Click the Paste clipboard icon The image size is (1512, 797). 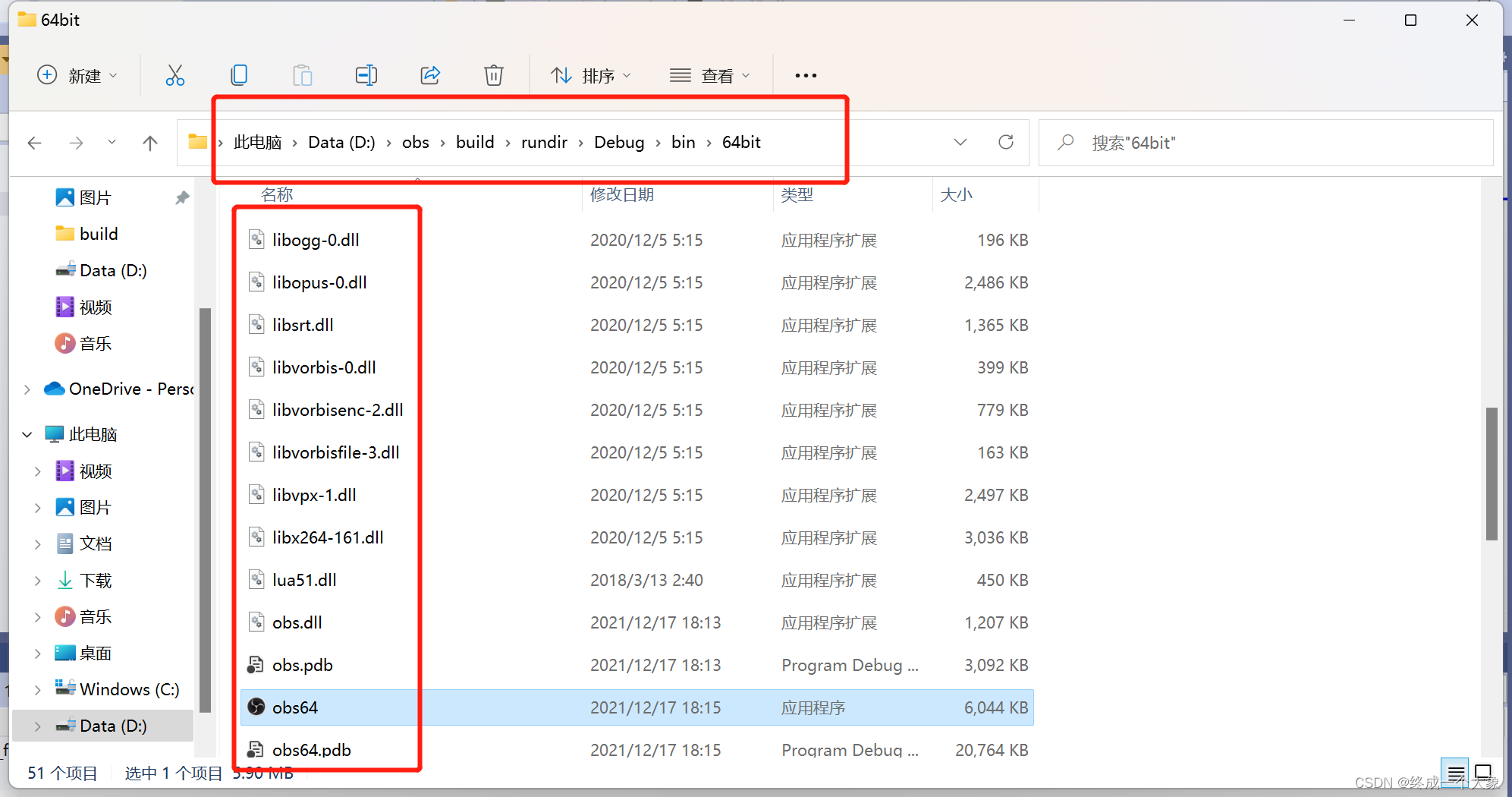pos(303,75)
